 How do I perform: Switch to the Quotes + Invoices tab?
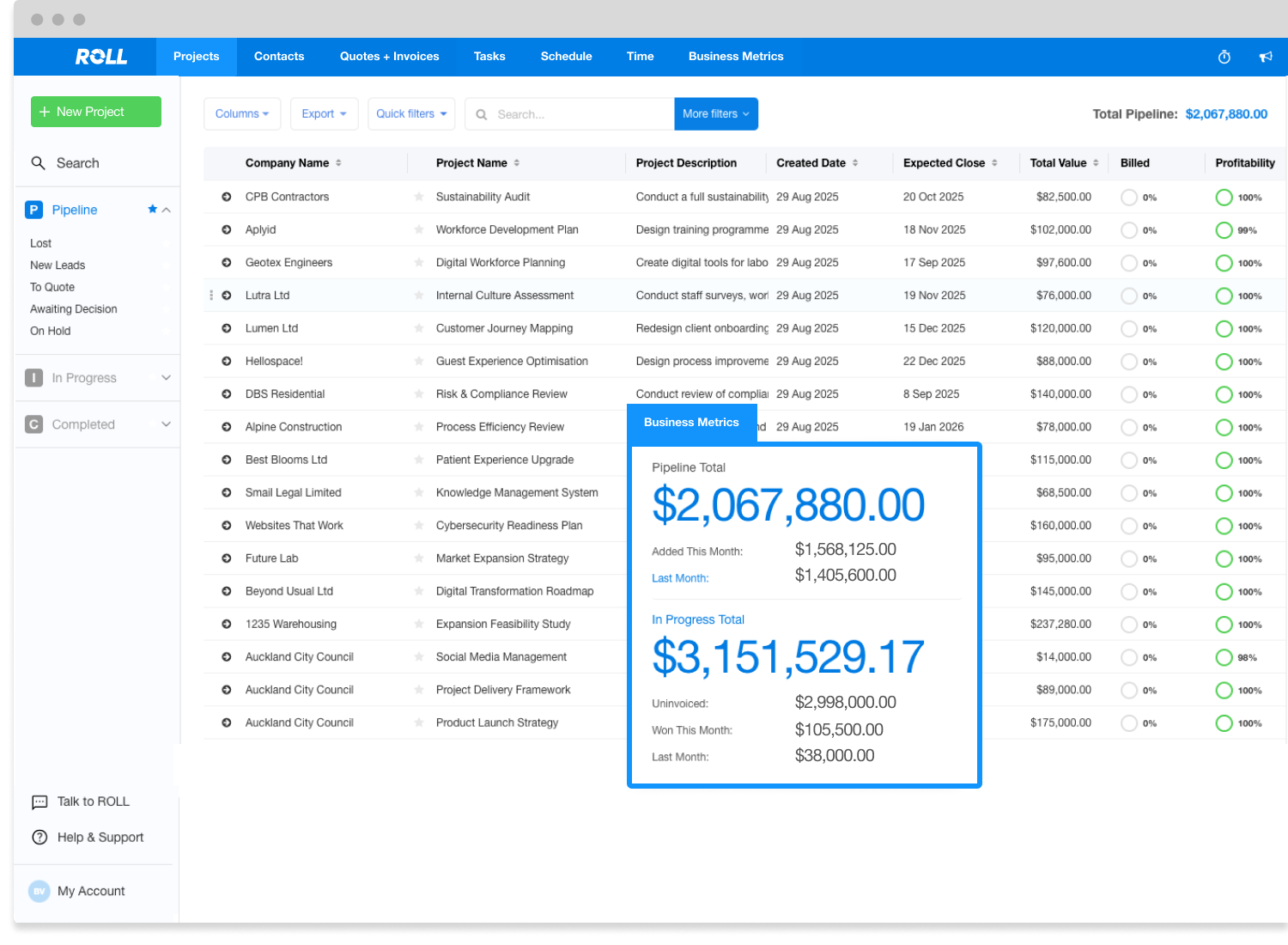click(x=389, y=57)
